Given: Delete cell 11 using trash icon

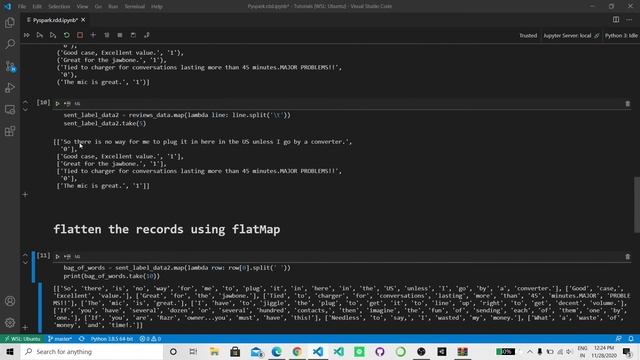Looking at the screenshot, I should tap(628, 257).
